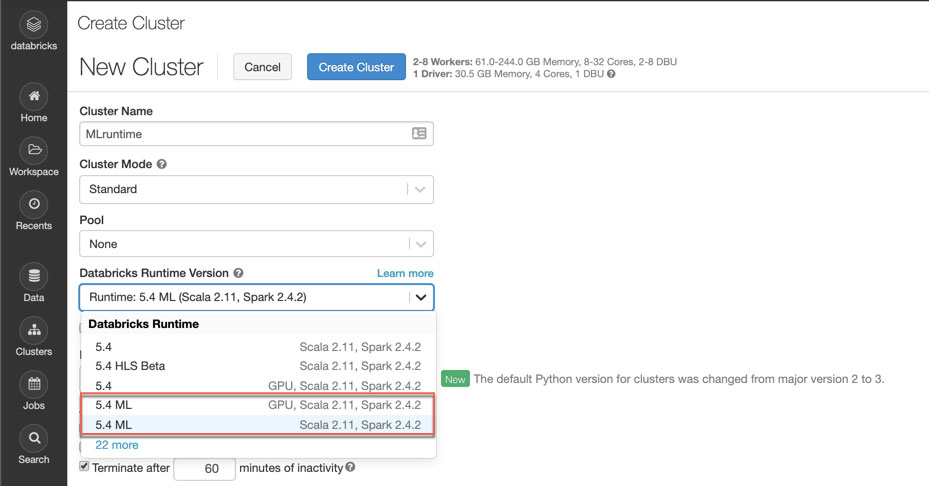
Task: Open the Jobs sidebar icon
Action: (33, 385)
